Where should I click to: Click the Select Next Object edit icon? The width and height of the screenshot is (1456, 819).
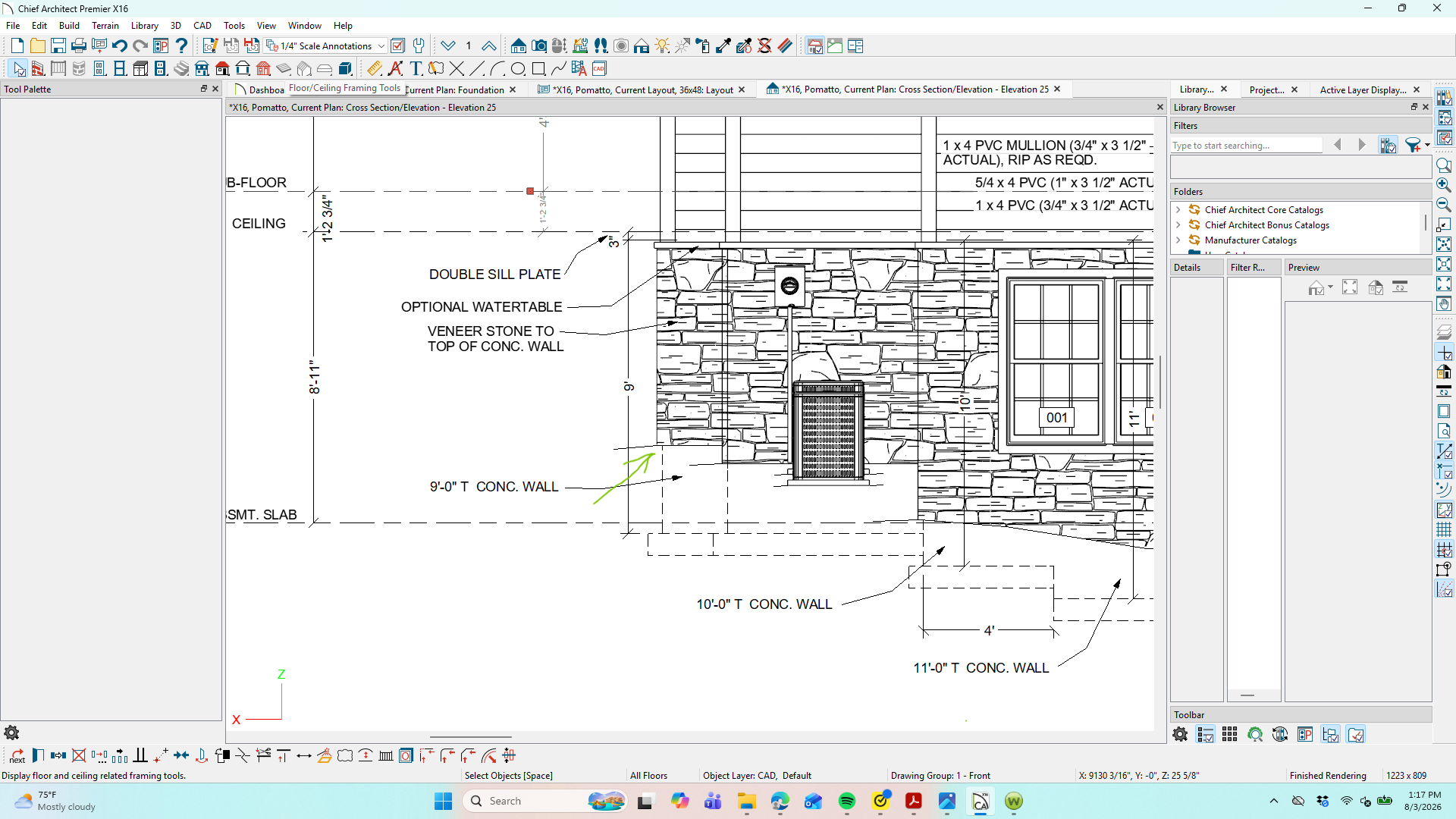(17, 755)
